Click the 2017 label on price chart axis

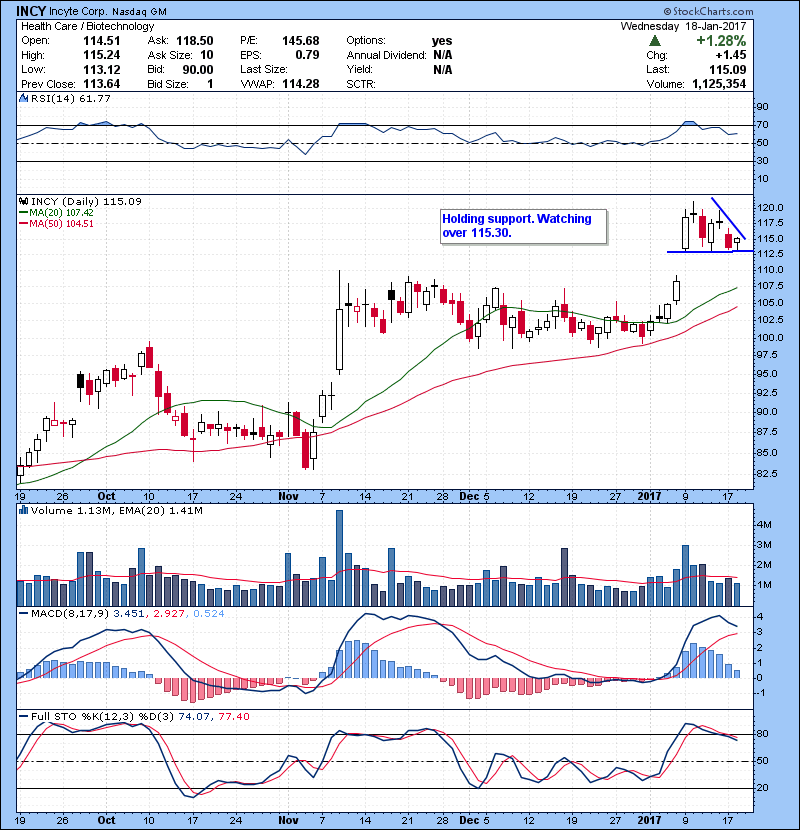click(x=649, y=496)
